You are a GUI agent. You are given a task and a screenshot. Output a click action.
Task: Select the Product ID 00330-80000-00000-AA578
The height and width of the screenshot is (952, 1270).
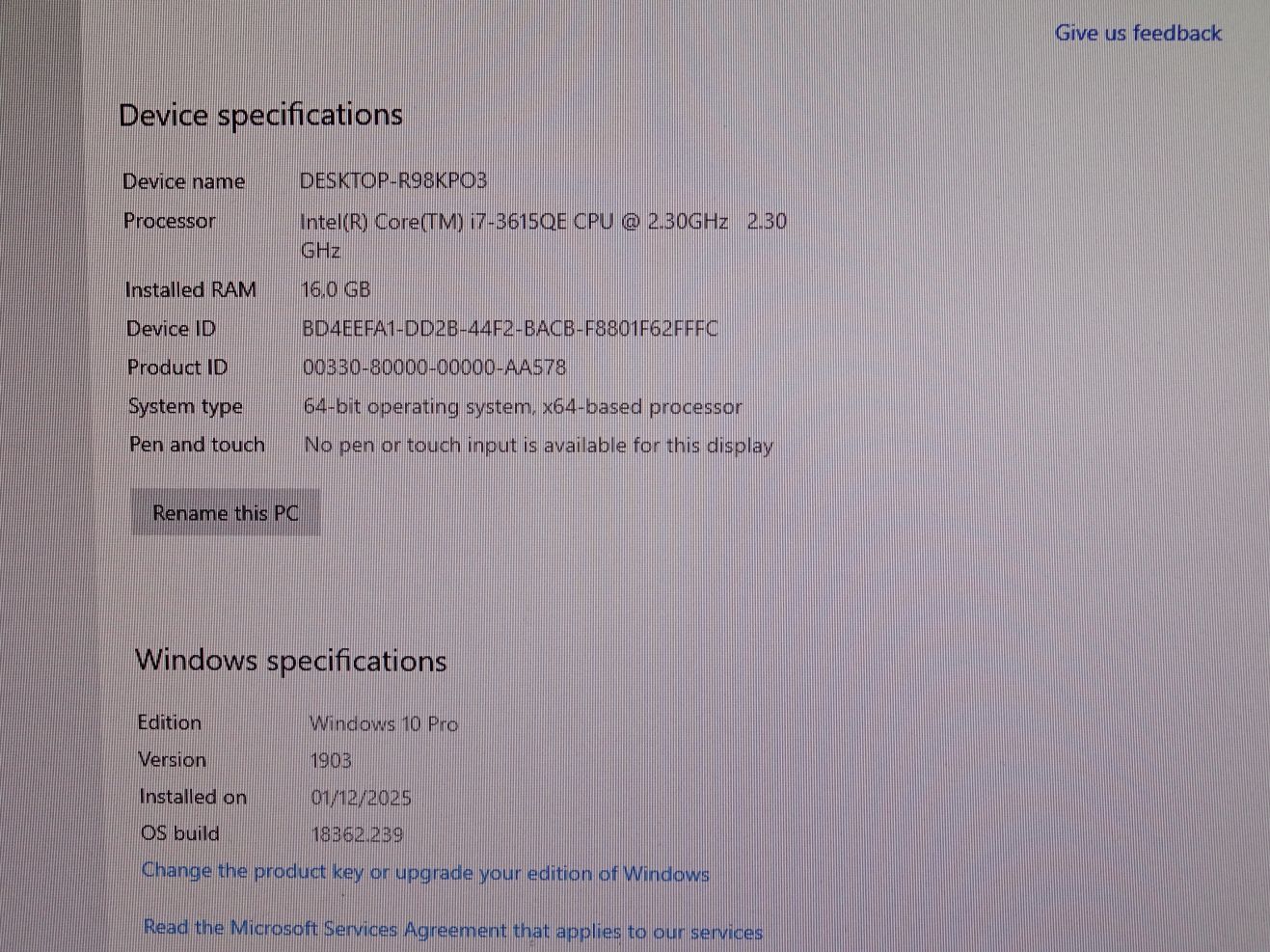434,367
